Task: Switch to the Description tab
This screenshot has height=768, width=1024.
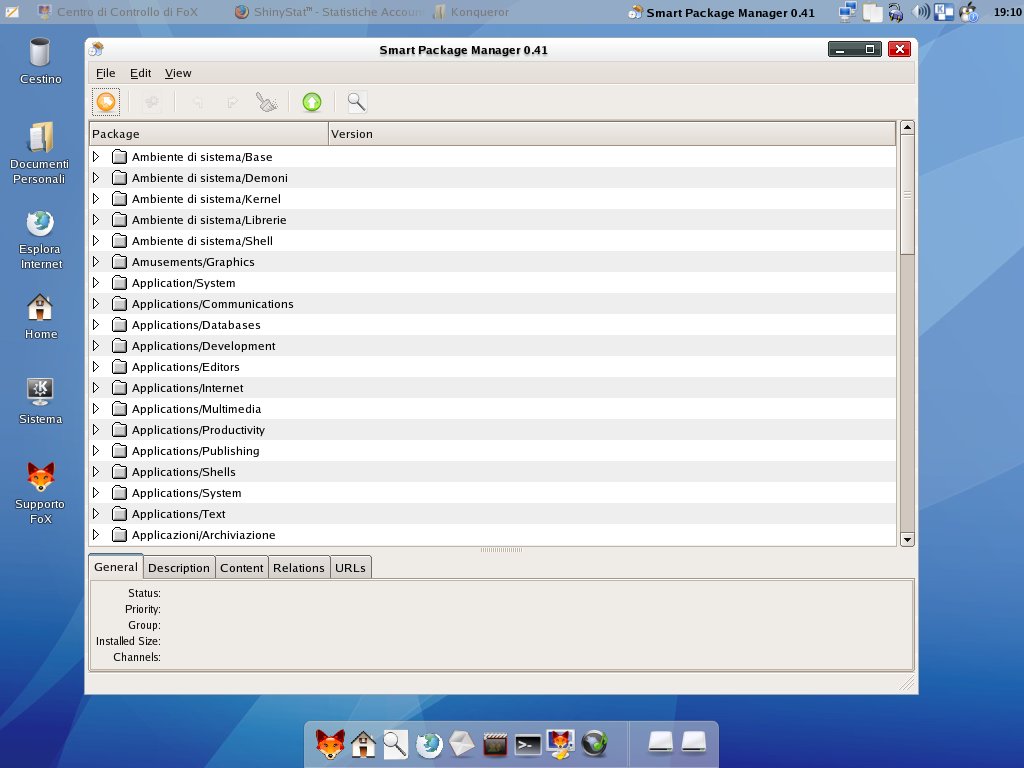Action: (179, 568)
